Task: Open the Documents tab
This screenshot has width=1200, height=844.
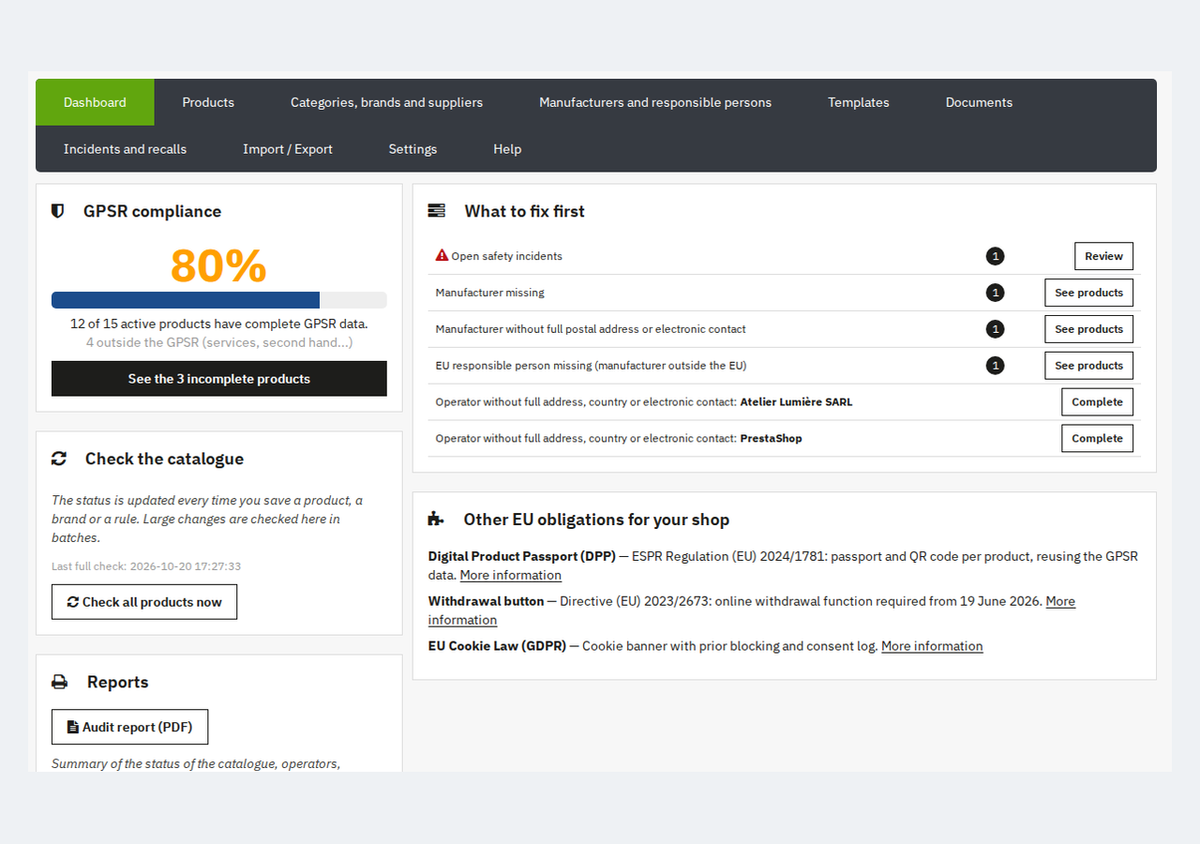Action: (x=979, y=102)
